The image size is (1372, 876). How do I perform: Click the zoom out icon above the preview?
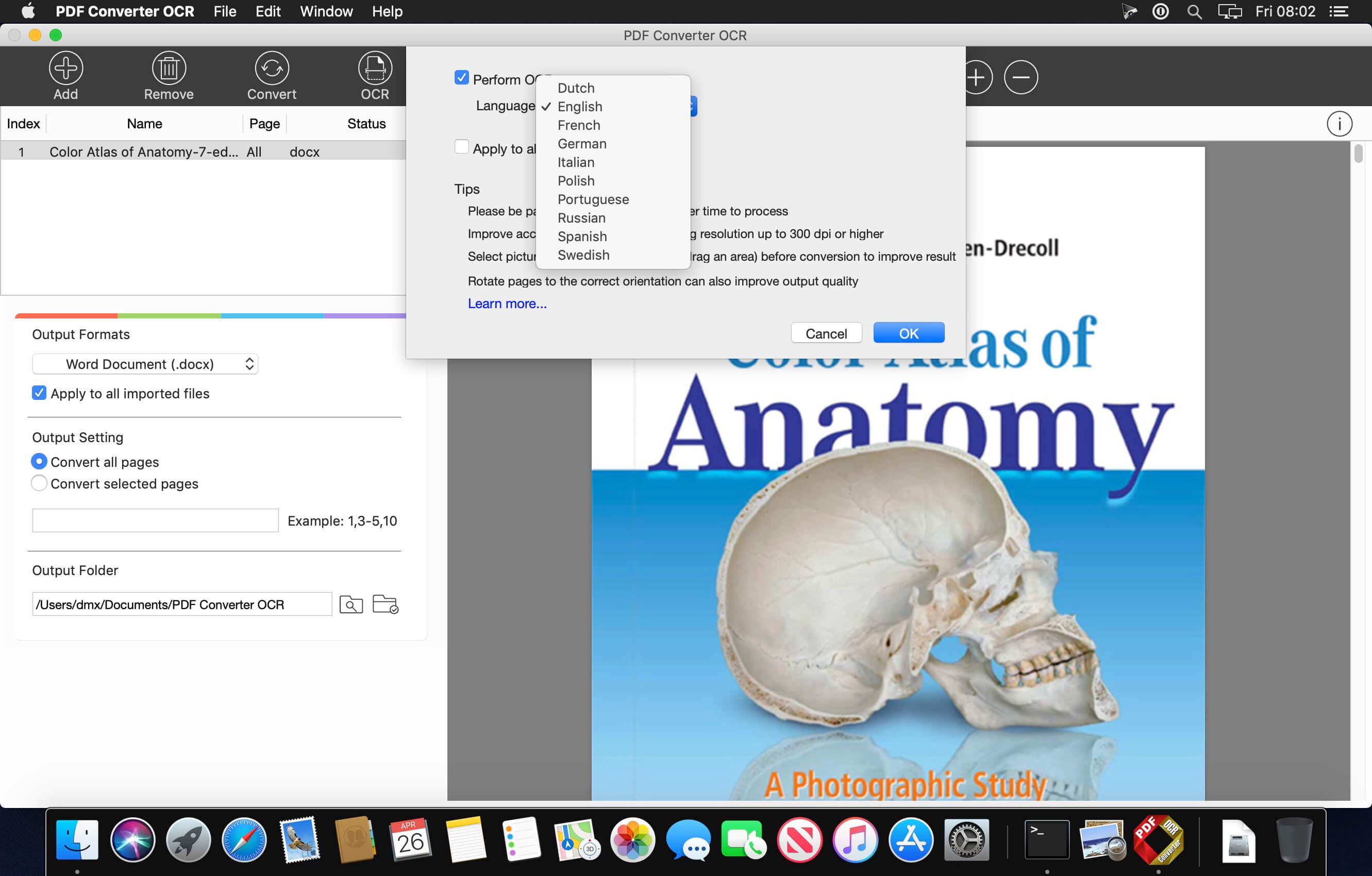(1020, 76)
